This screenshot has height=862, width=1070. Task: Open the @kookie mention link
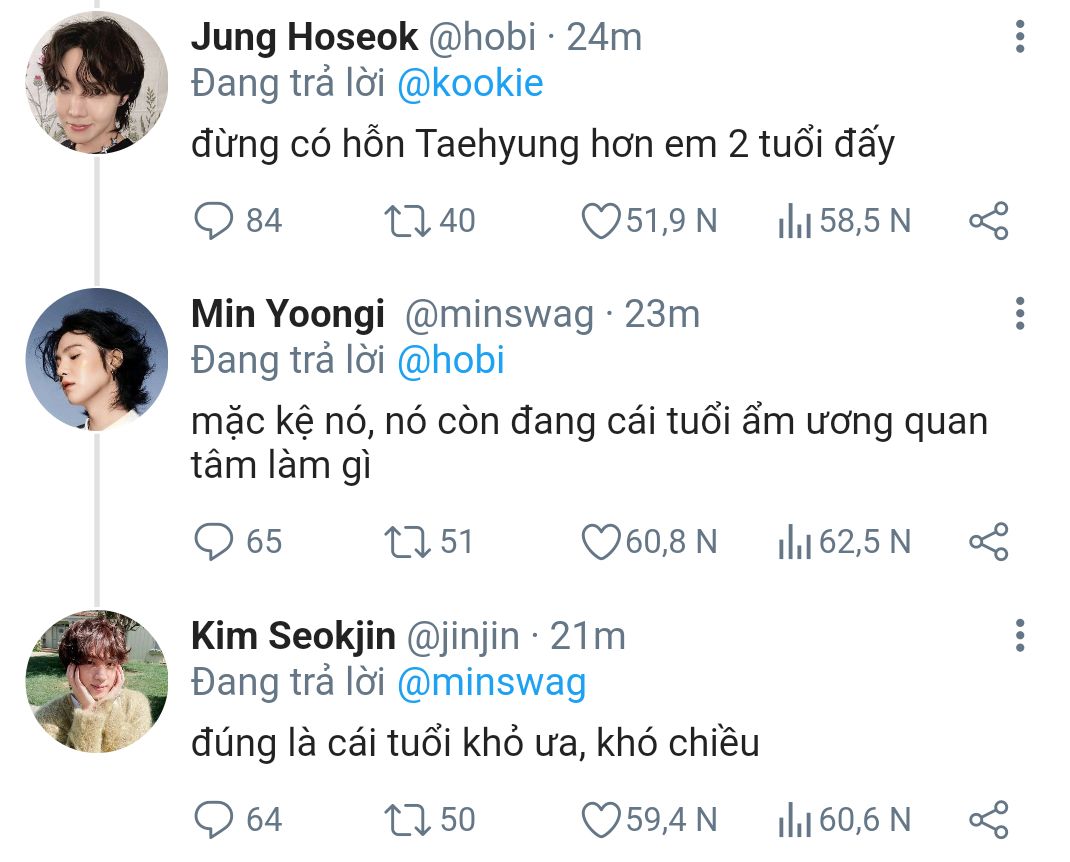[x=470, y=83]
